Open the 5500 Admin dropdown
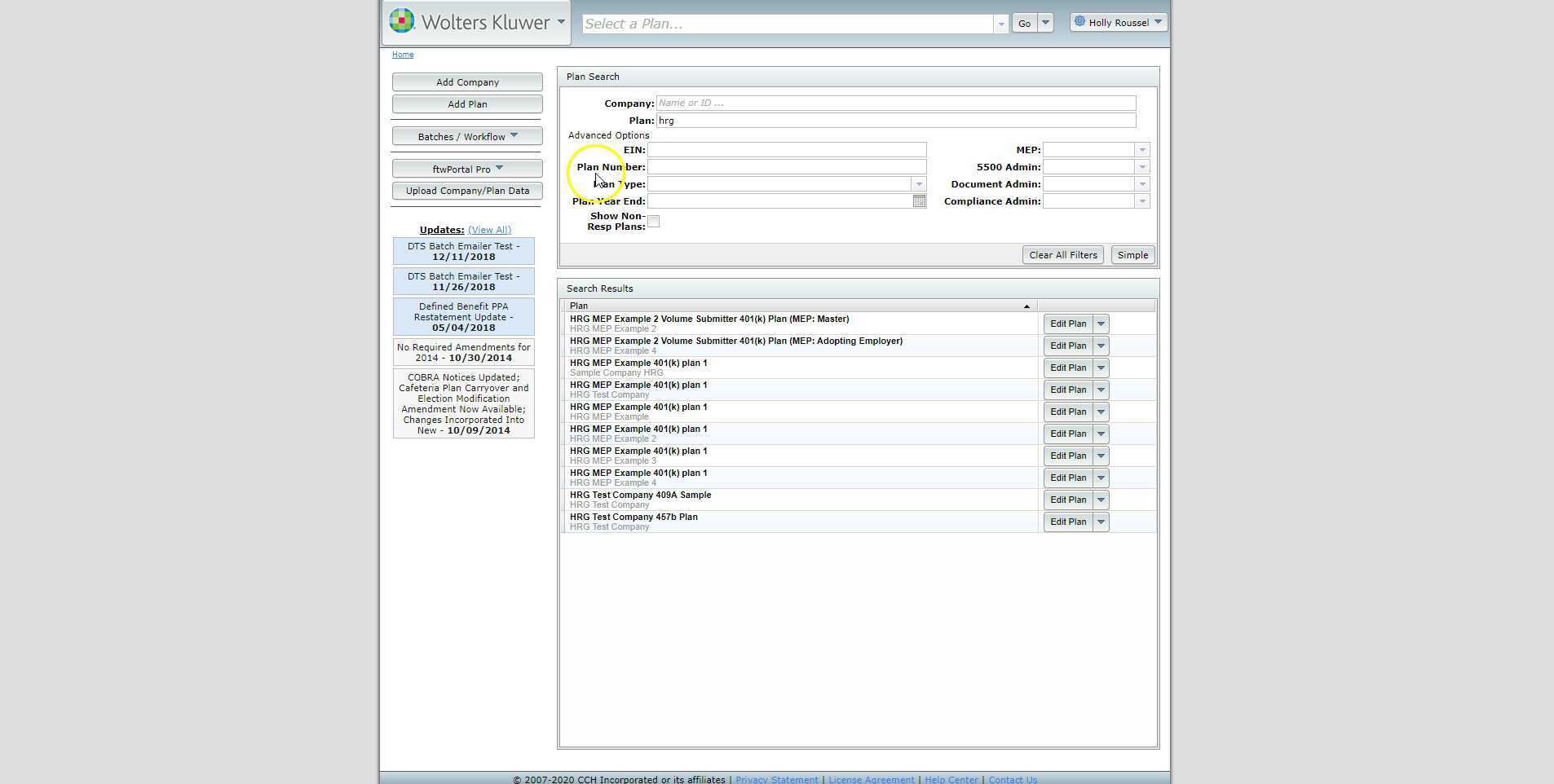The image size is (1554, 784). click(1144, 166)
